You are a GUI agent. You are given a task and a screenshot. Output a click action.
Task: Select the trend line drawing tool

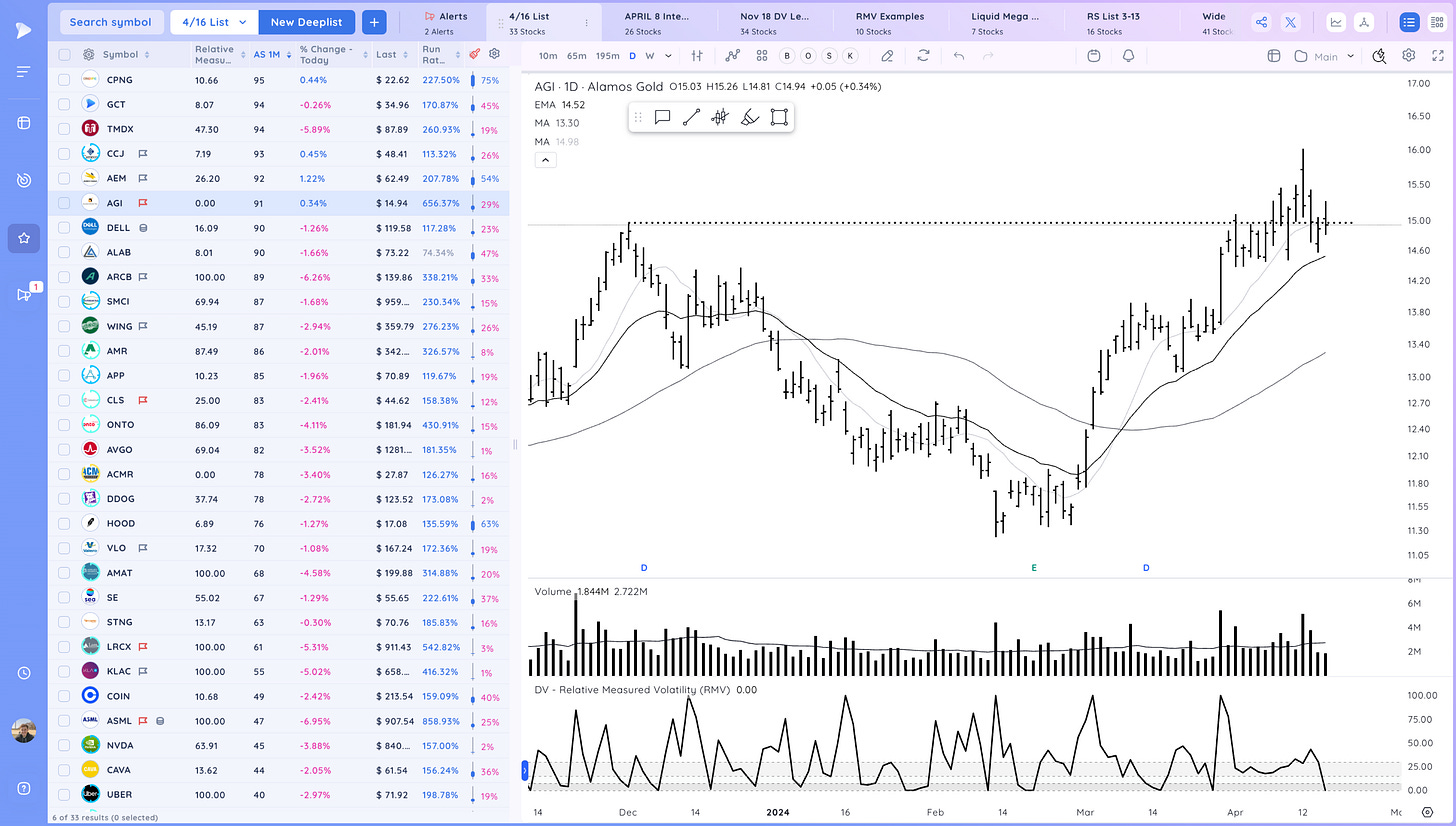(690, 117)
